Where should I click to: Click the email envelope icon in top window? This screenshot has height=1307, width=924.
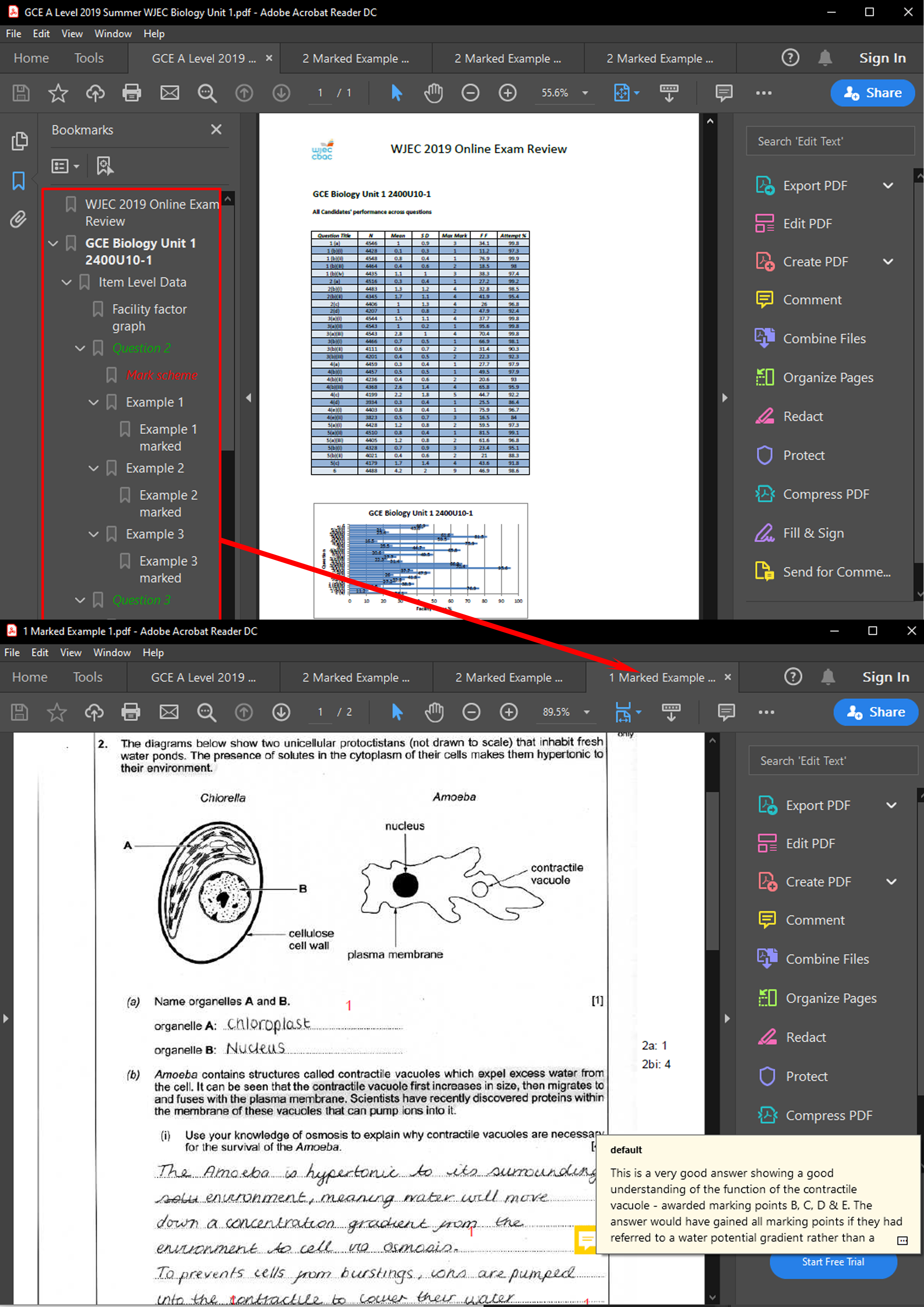coord(170,93)
